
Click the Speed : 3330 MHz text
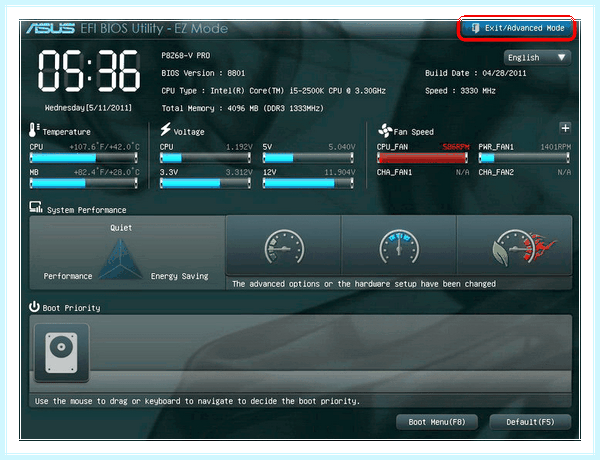[460, 91]
